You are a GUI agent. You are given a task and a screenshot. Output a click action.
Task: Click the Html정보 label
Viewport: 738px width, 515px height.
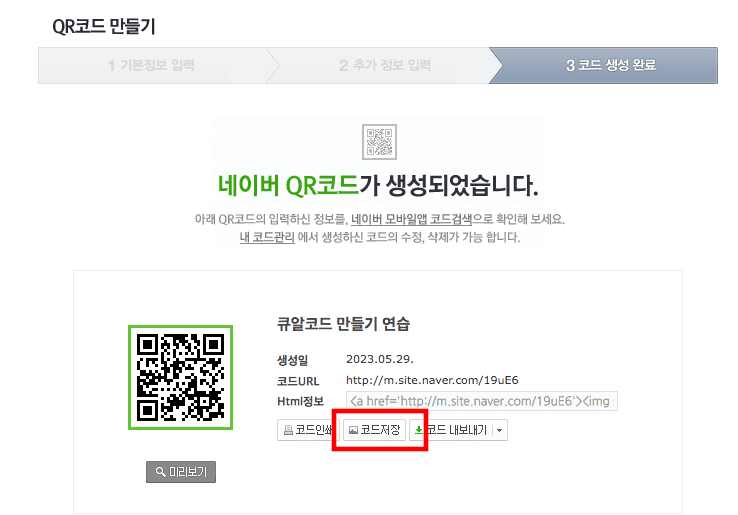[300, 402]
